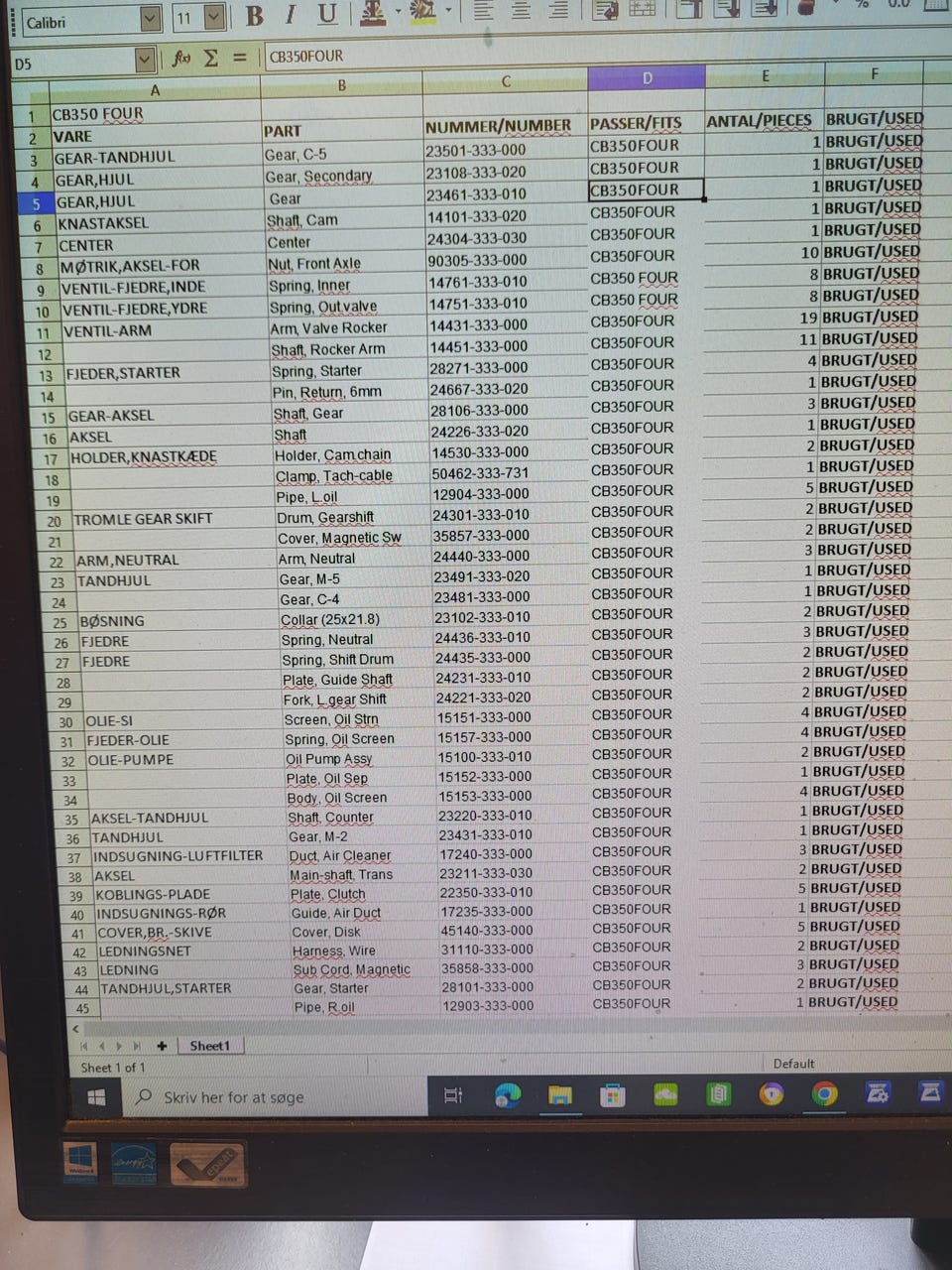Select cell 'TROMLE GEAR SKIFT'
The height and width of the screenshot is (1270, 952).
coord(173,519)
